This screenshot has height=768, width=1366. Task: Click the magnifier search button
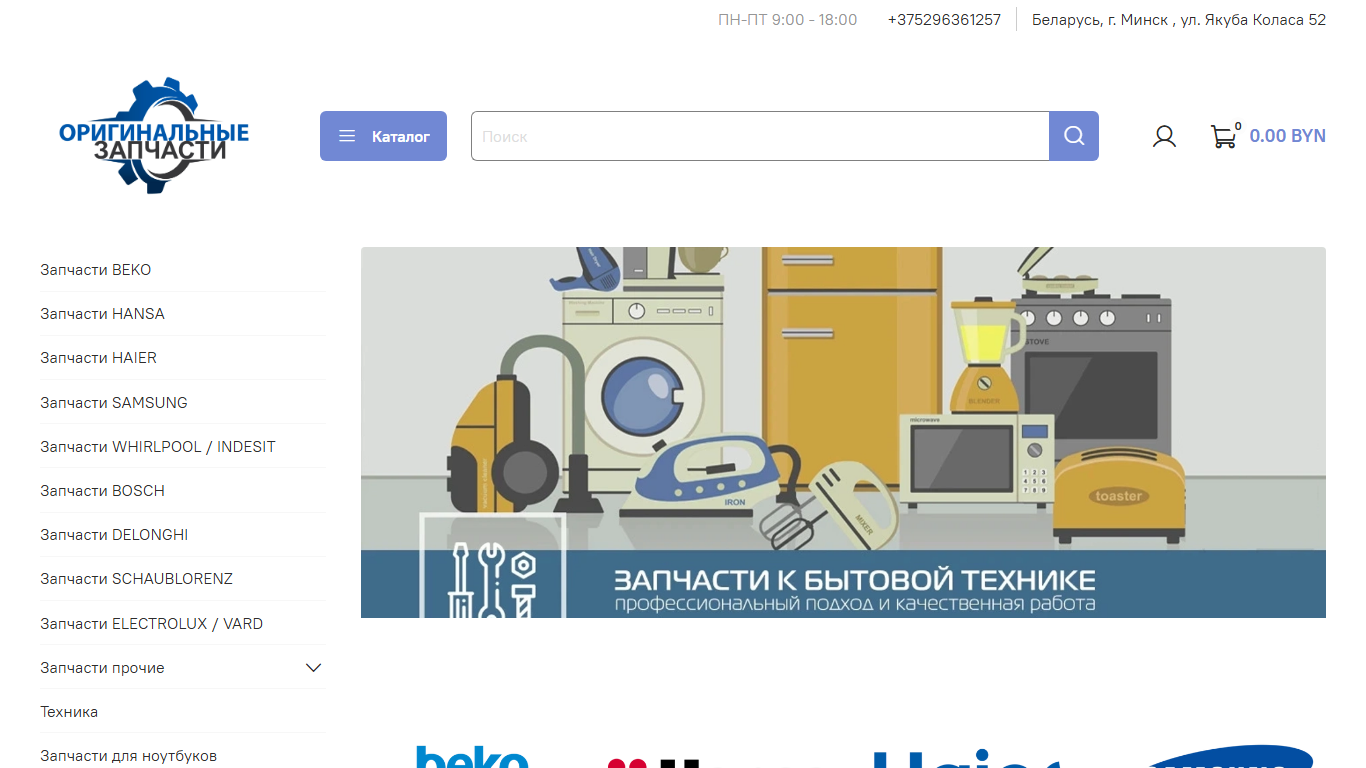pyautogui.click(x=1074, y=136)
